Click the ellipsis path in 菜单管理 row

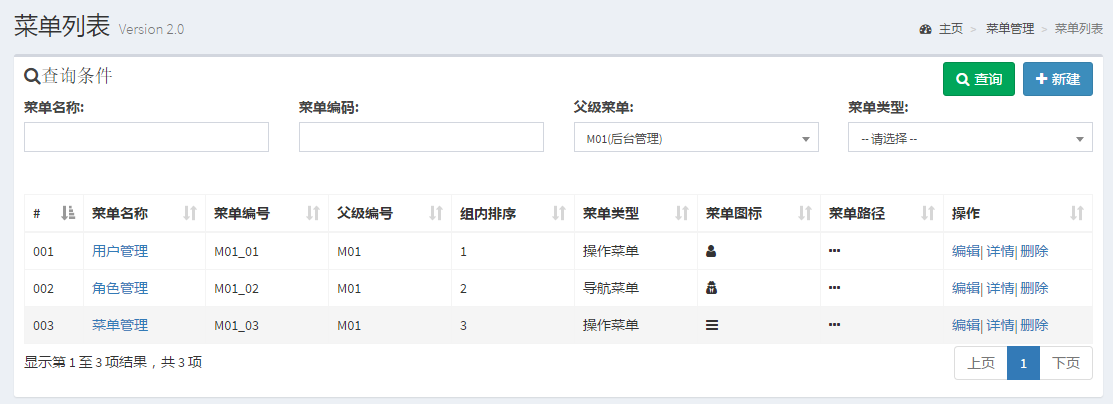click(x=835, y=324)
